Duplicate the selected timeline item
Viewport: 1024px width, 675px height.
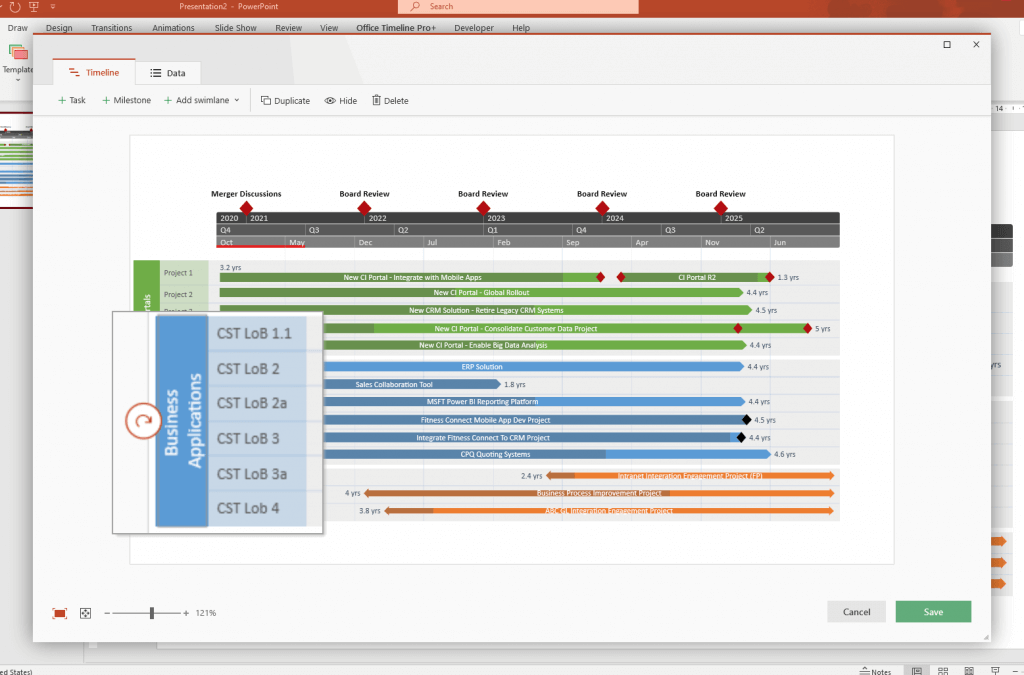pyautogui.click(x=285, y=100)
